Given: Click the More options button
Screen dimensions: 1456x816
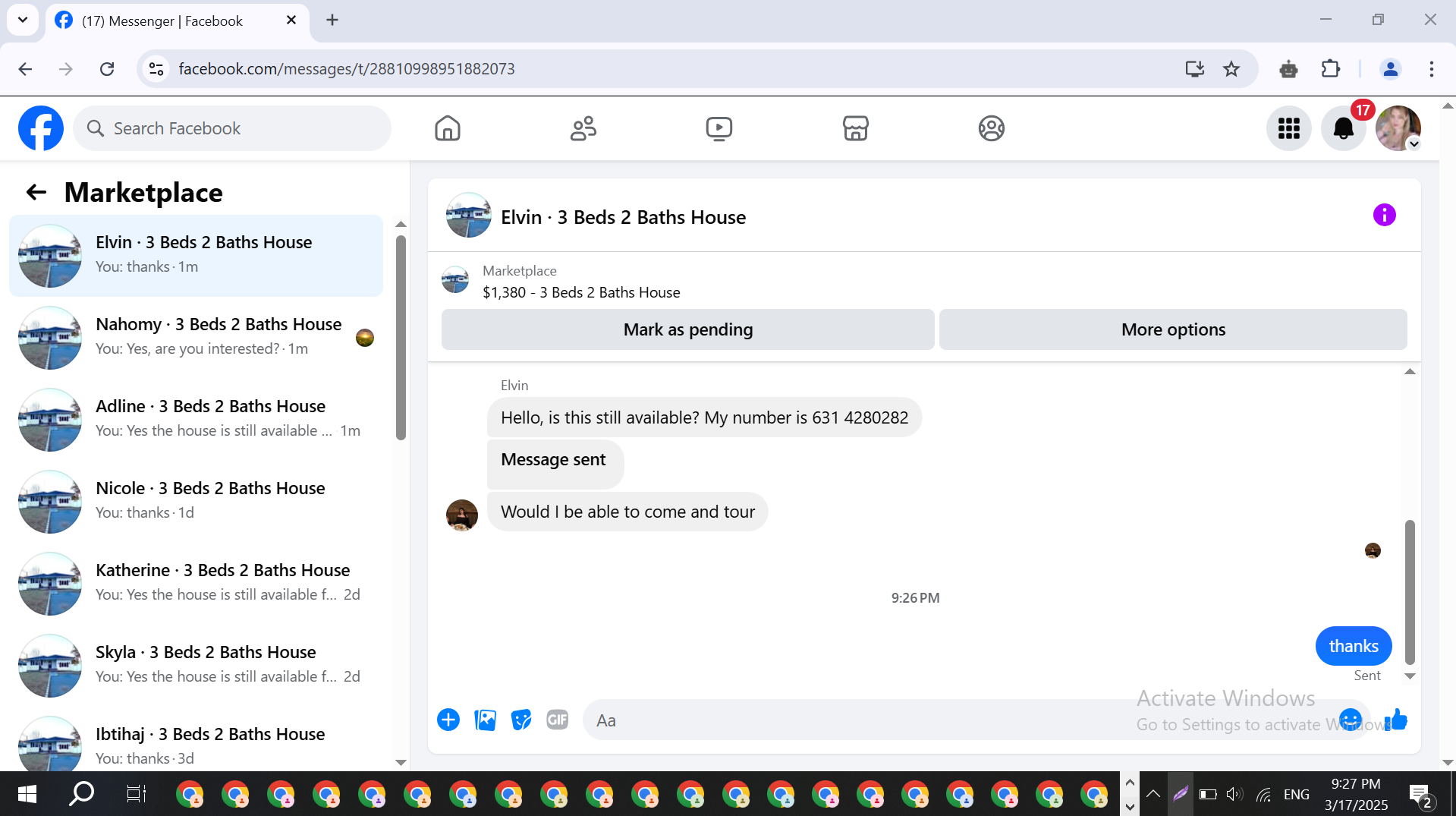Looking at the screenshot, I should tap(1173, 329).
